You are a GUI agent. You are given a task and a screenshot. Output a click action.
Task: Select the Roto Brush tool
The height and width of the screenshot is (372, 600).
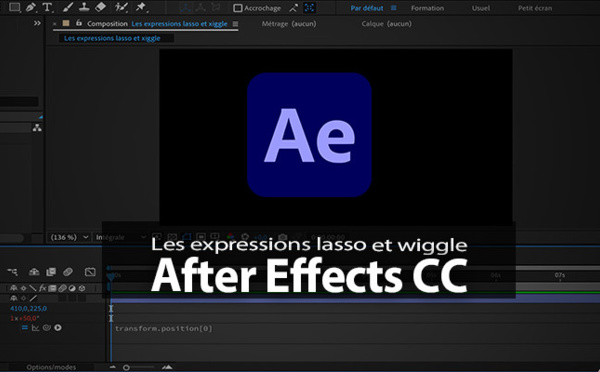click(121, 7)
